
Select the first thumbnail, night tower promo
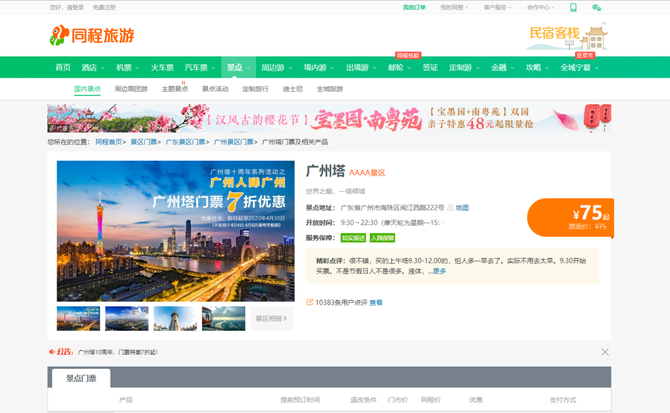pos(78,319)
